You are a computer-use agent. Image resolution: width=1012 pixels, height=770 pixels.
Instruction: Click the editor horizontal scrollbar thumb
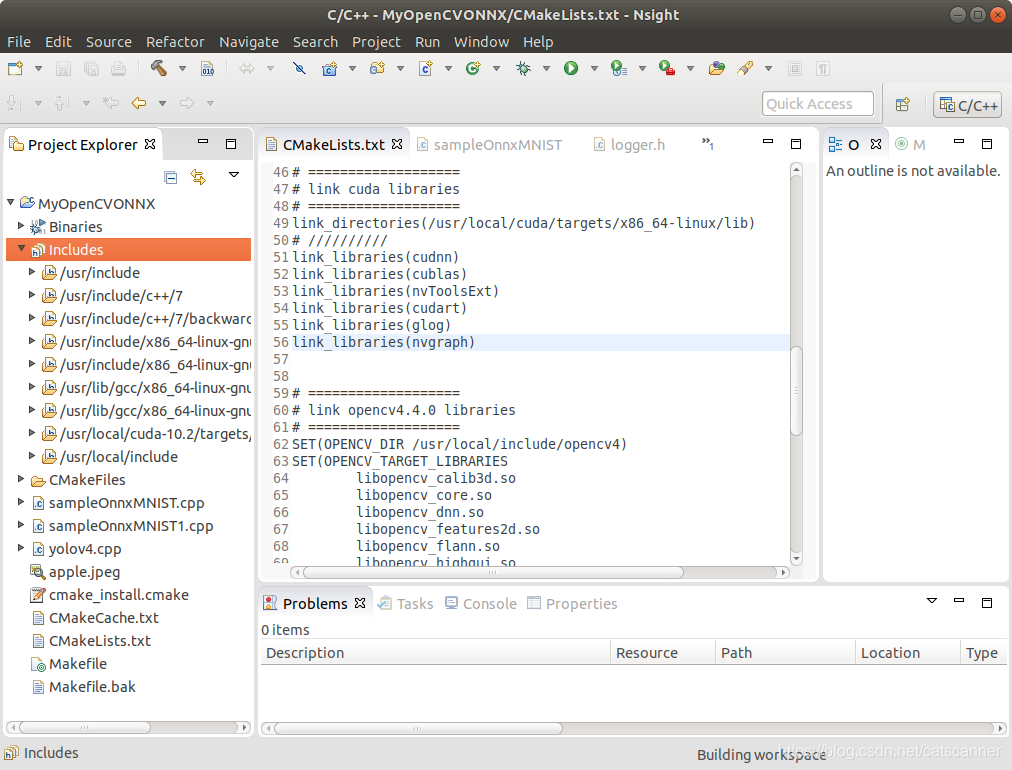[493, 572]
